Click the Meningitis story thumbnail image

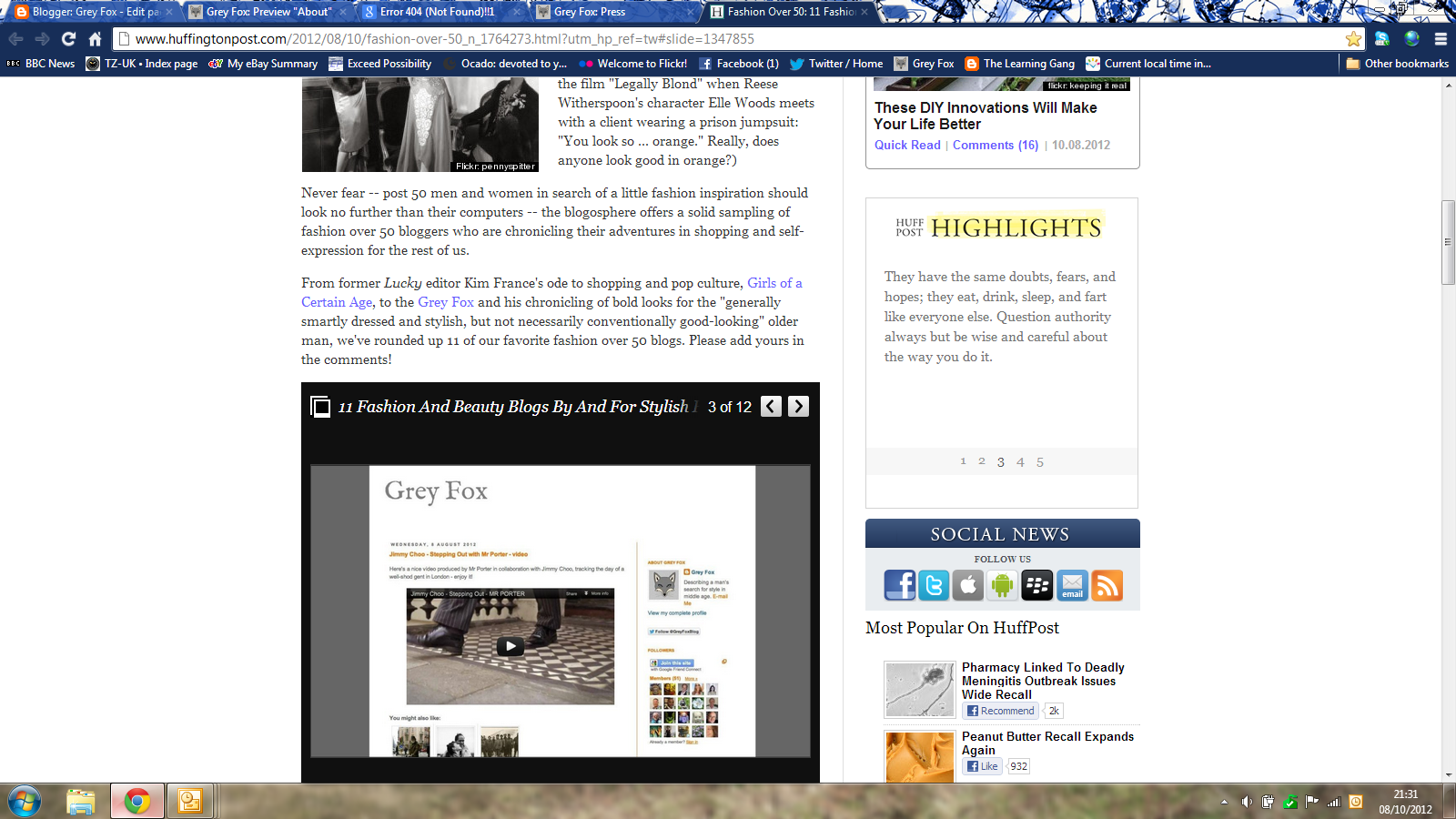tap(920, 690)
